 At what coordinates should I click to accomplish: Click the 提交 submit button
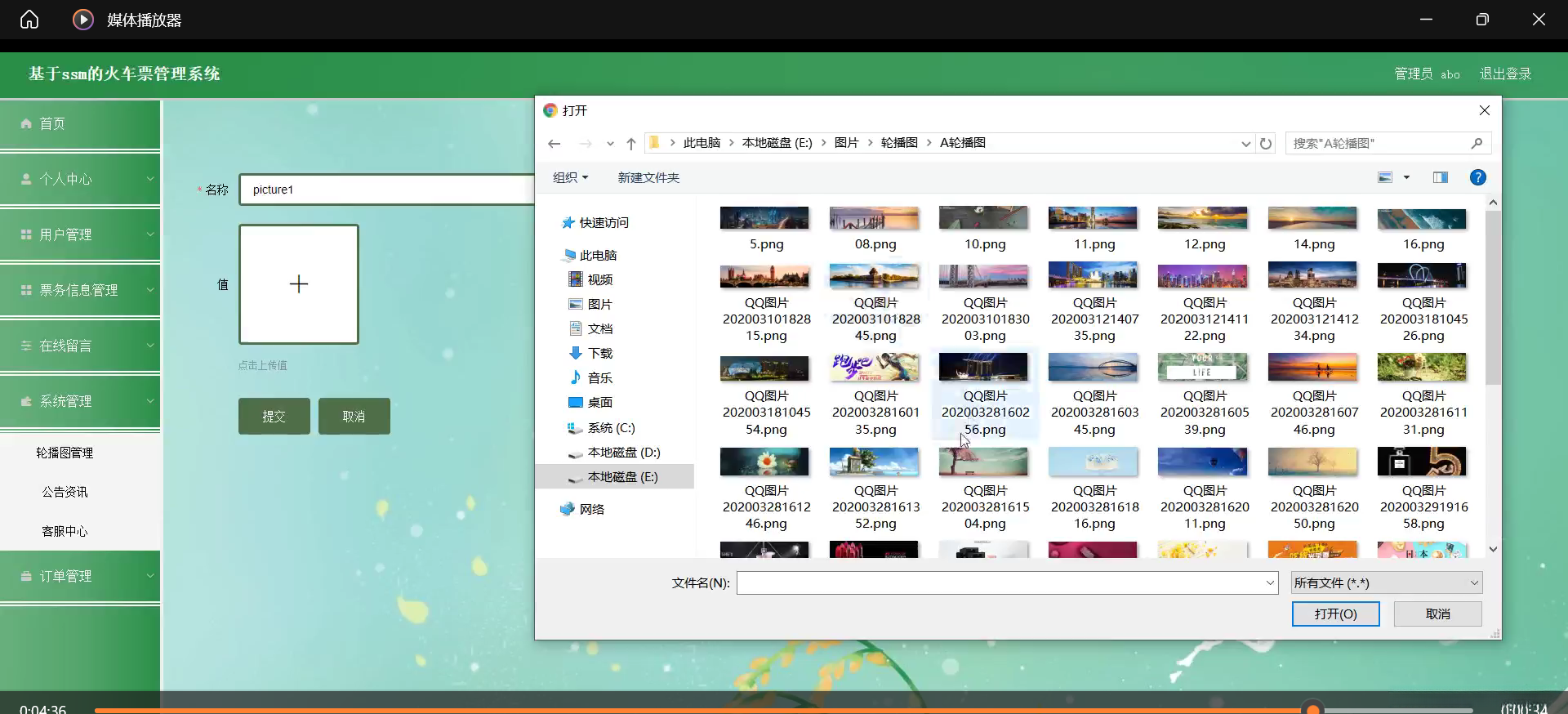[x=274, y=416]
